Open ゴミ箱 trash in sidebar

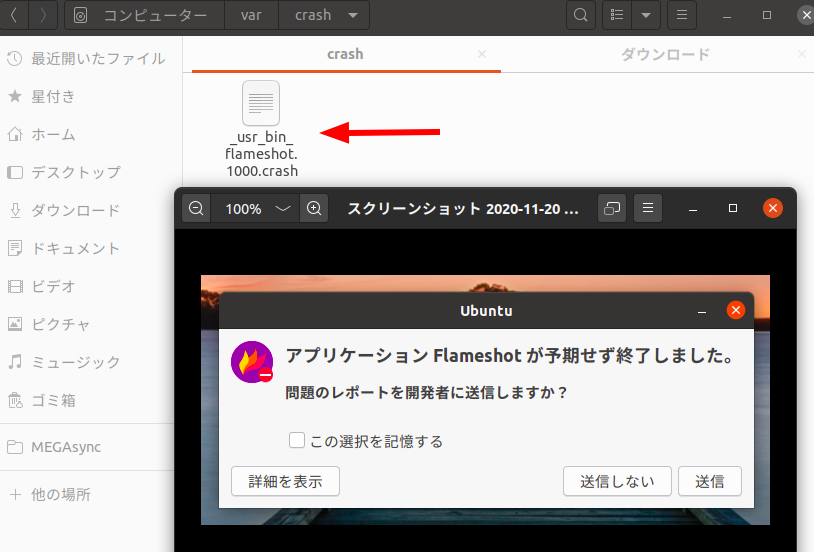87,400
